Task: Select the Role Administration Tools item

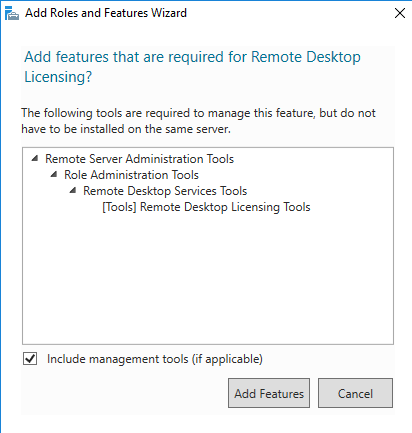Action: [131, 175]
